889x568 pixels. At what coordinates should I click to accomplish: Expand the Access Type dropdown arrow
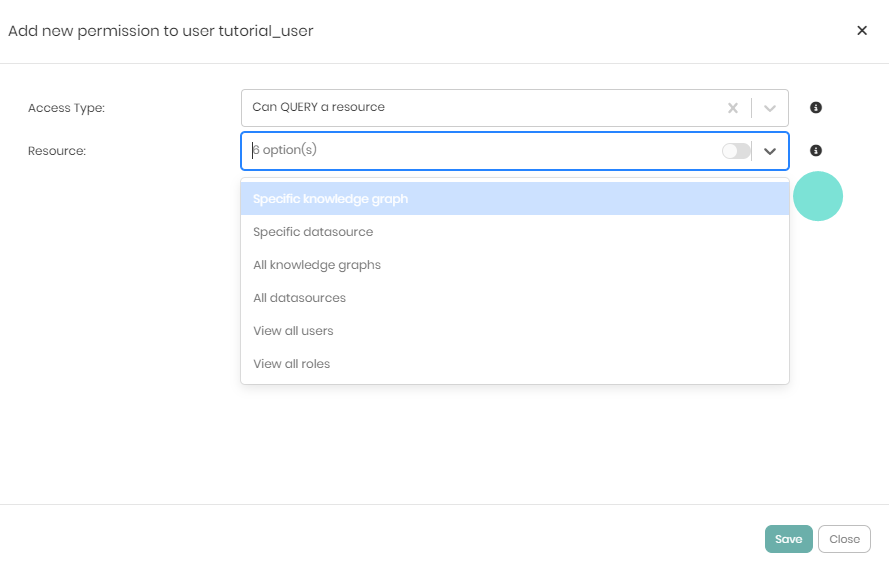(x=770, y=108)
